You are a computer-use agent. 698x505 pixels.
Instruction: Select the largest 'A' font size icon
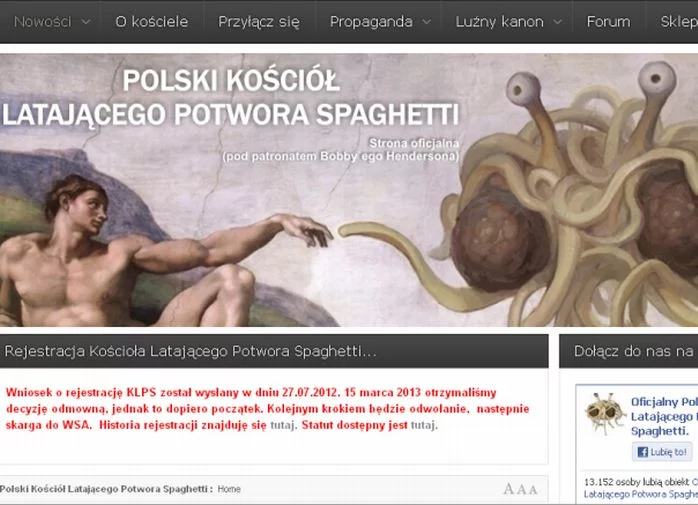pyautogui.click(x=508, y=489)
